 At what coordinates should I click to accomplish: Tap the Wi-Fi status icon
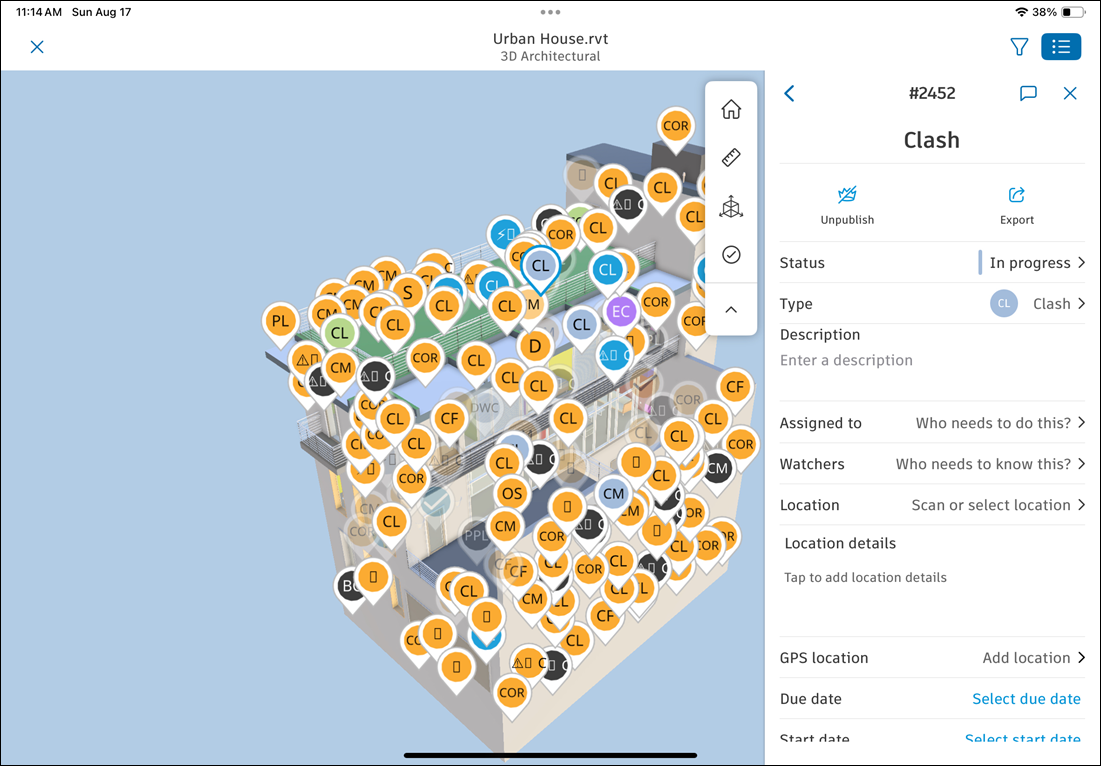click(x=1022, y=12)
